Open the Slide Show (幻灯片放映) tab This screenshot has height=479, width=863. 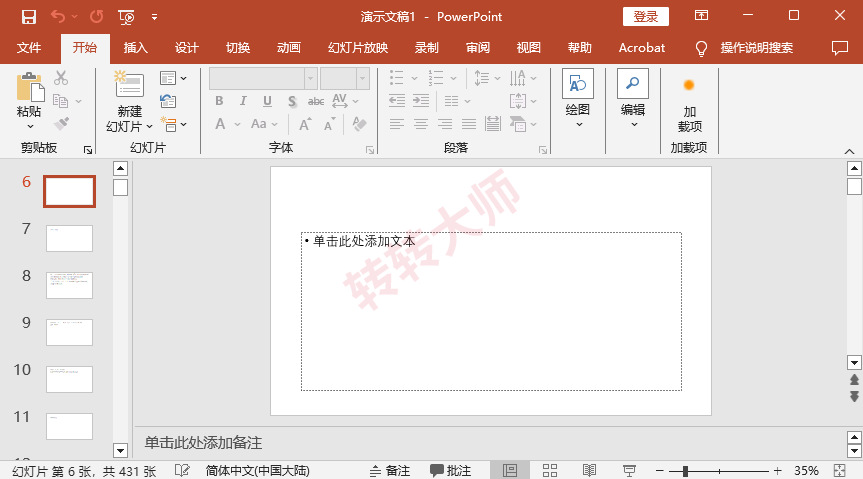click(x=358, y=48)
